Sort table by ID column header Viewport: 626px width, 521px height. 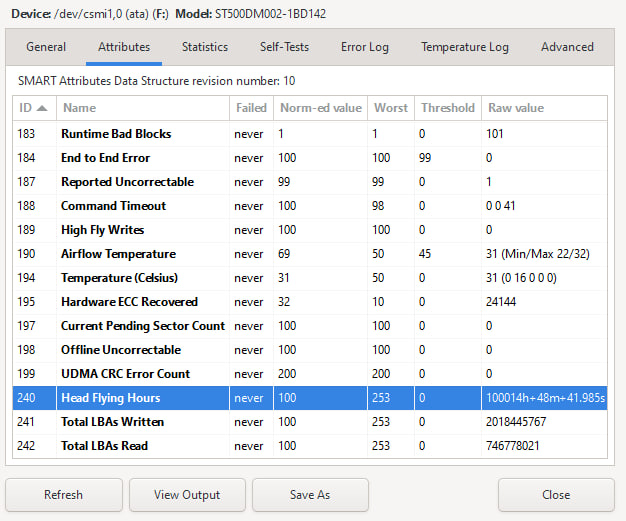click(34, 108)
